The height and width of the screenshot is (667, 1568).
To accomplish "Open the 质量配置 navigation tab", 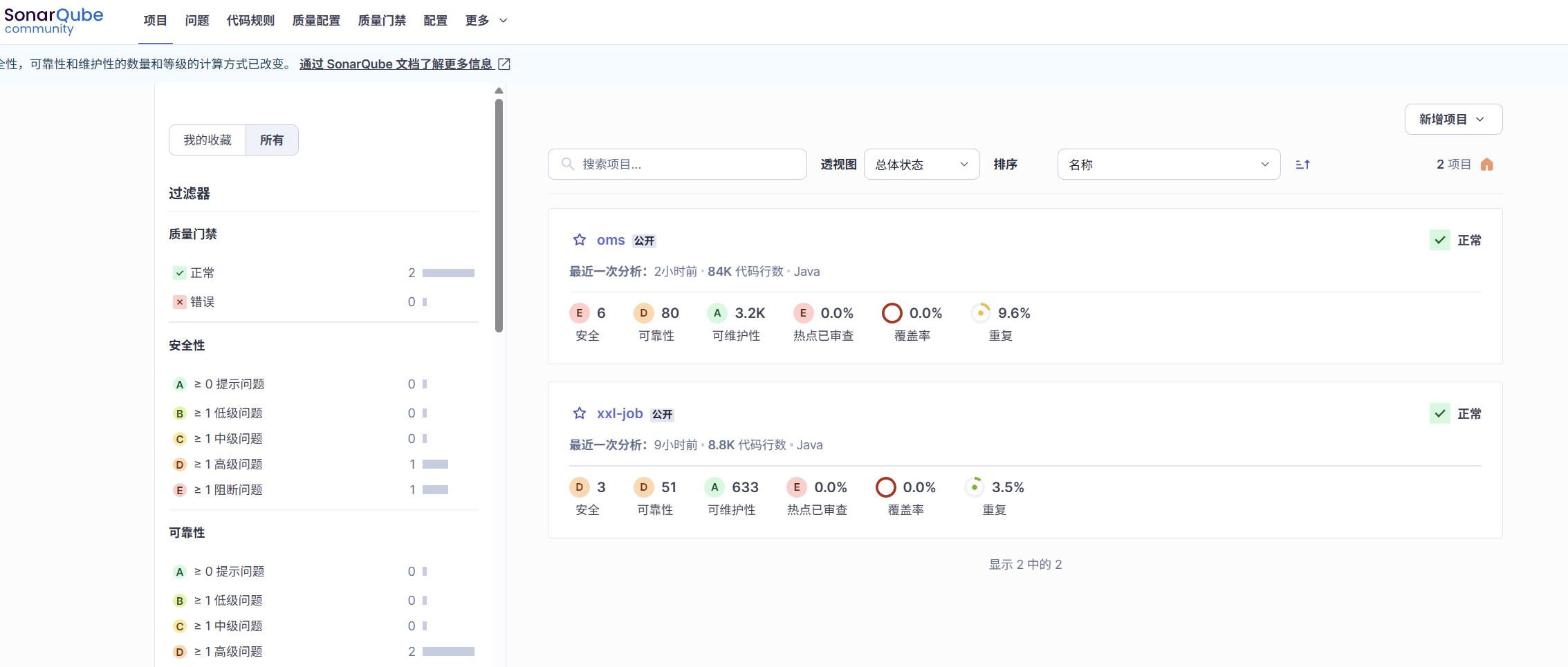I will [x=316, y=21].
